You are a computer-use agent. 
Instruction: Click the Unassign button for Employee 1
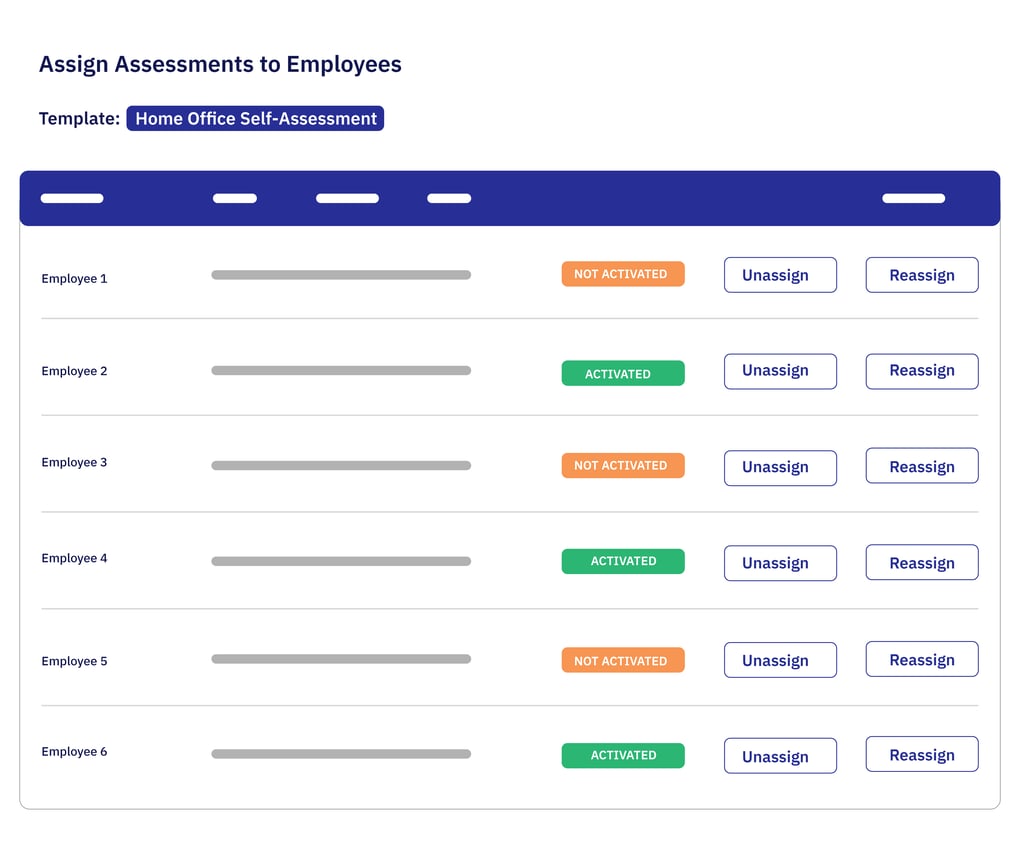(780, 274)
